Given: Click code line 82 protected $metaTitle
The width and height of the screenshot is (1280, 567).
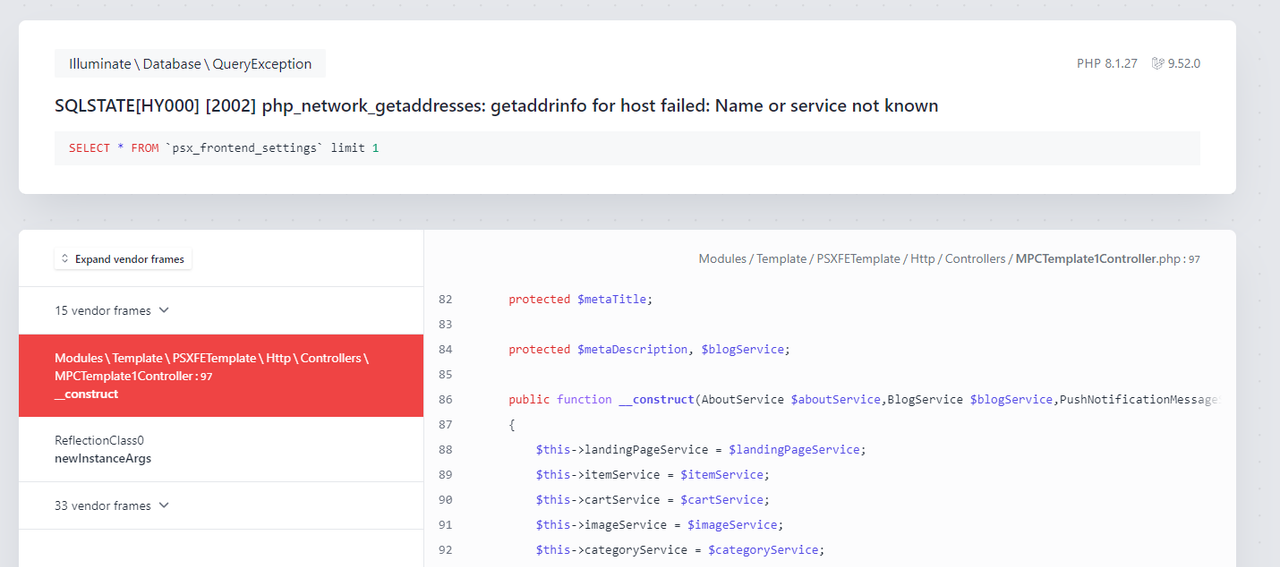Looking at the screenshot, I should (580, 299).
